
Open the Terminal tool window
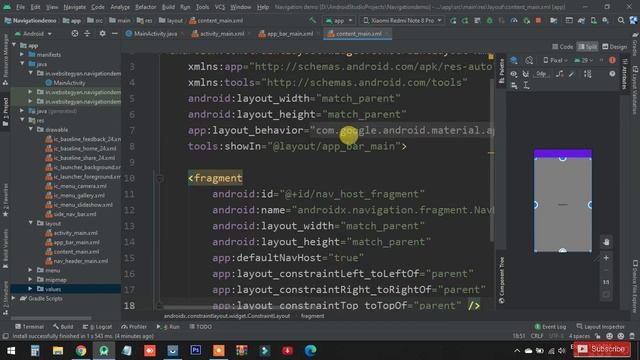point(29,327)
